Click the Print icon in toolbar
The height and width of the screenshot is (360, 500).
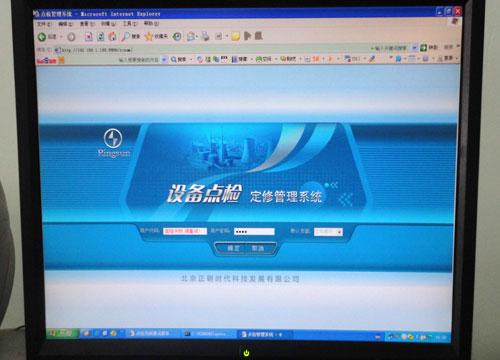pos(205,36)
